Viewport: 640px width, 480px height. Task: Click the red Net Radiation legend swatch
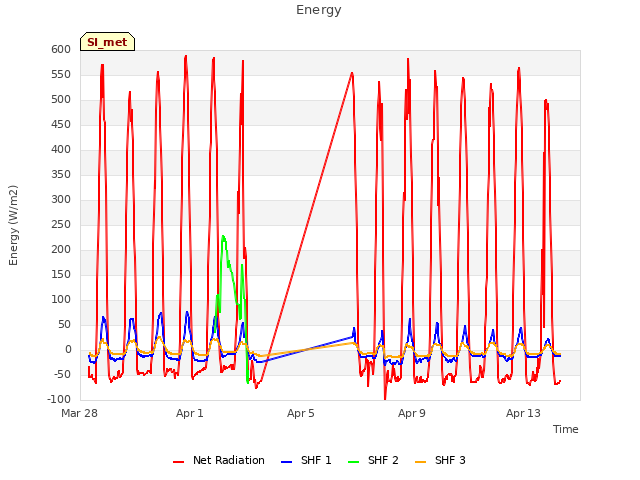pyautogui.click(x=178, y=462)
